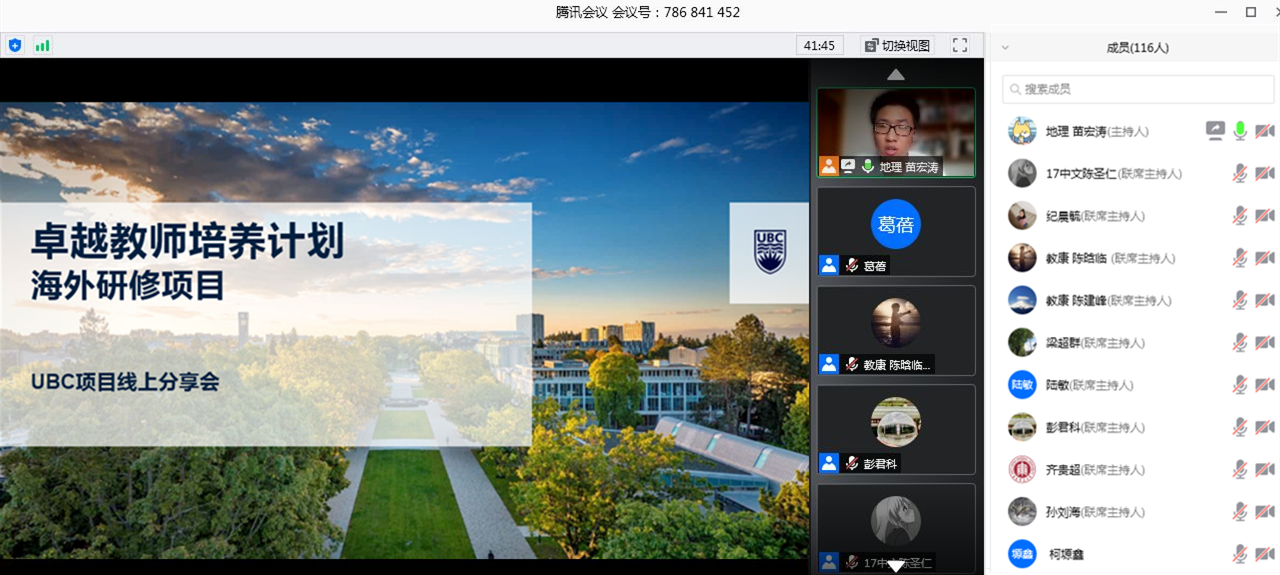Click the camera-off icon for 纪晨毓
The width and height of the screenshot is (1280, 575).
tap(1265, 216)
